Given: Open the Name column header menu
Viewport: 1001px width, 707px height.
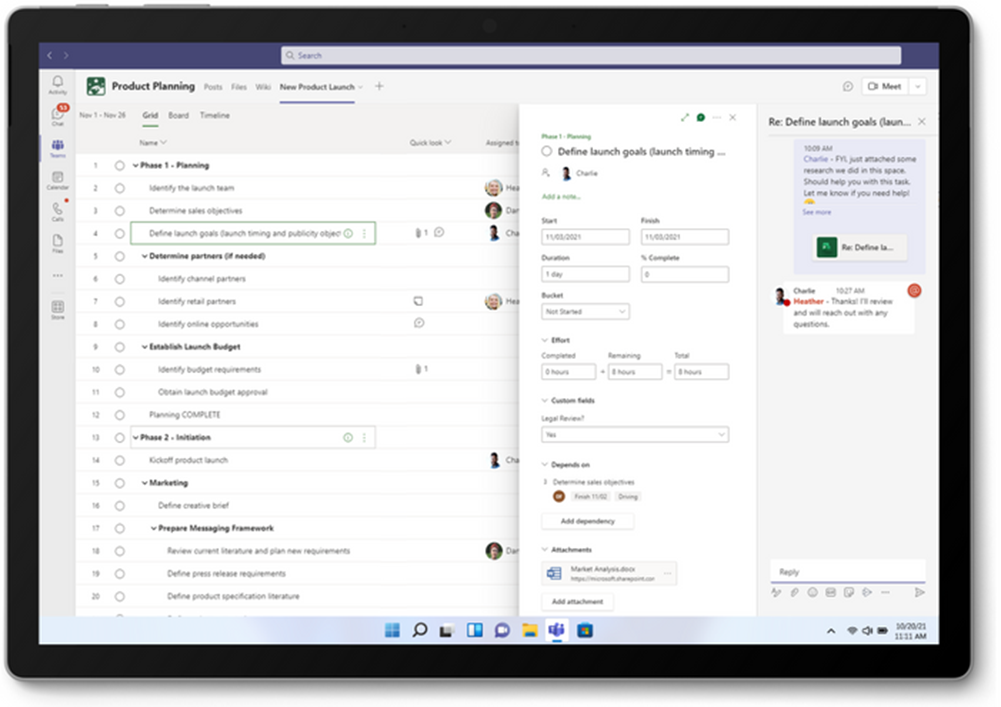Looking at the screenshot, I should pos(153,142).
